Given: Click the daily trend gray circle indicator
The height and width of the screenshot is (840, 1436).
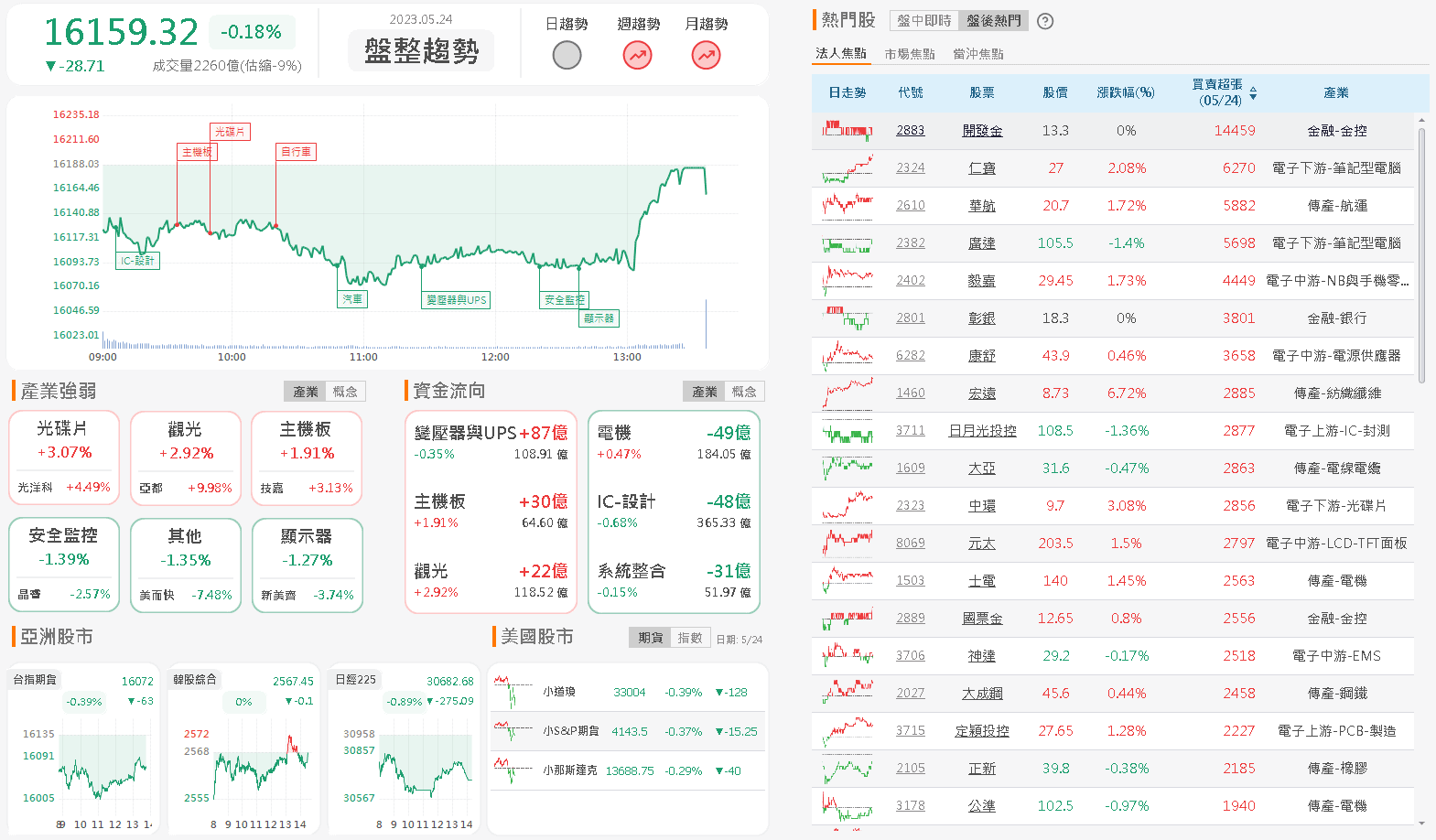Looking at the screenshot, I should click(x=567, y=56).
